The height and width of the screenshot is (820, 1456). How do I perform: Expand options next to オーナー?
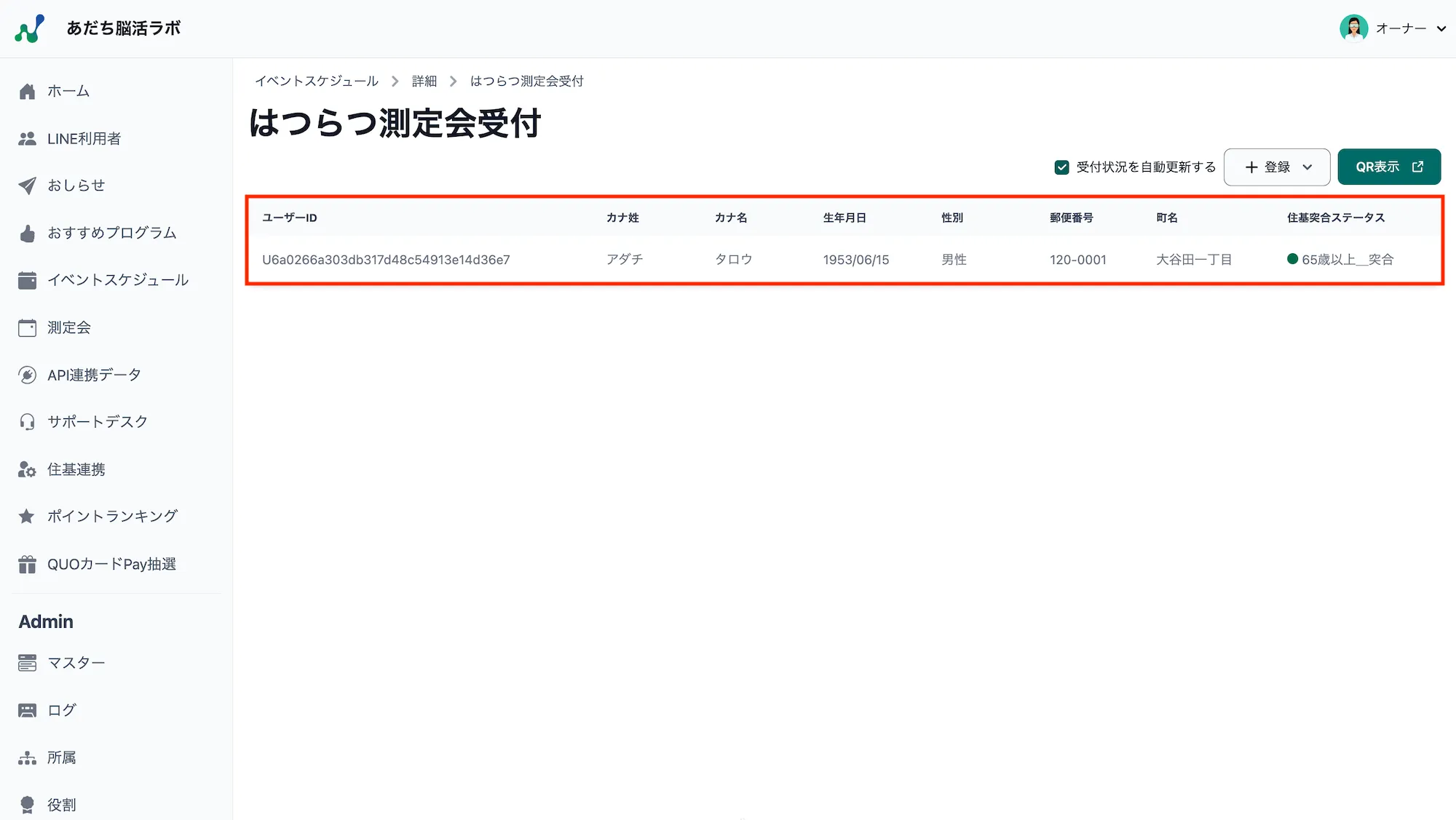pyautogui.click(x=1442, y=28)
